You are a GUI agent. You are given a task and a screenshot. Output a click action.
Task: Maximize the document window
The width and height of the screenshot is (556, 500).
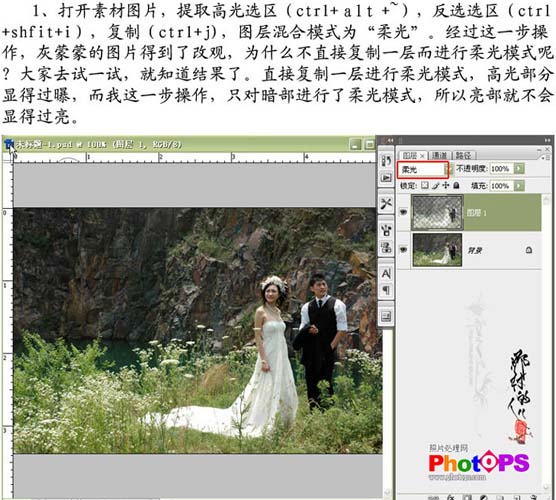[370, 144]
